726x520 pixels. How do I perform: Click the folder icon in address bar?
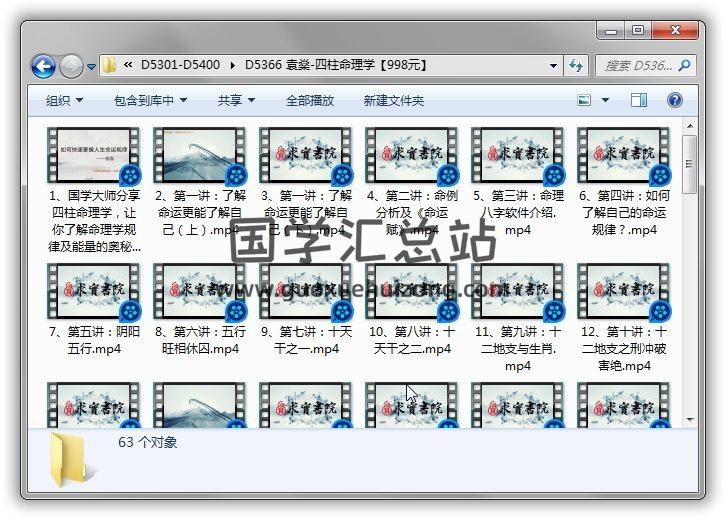(x=110, y=65)
